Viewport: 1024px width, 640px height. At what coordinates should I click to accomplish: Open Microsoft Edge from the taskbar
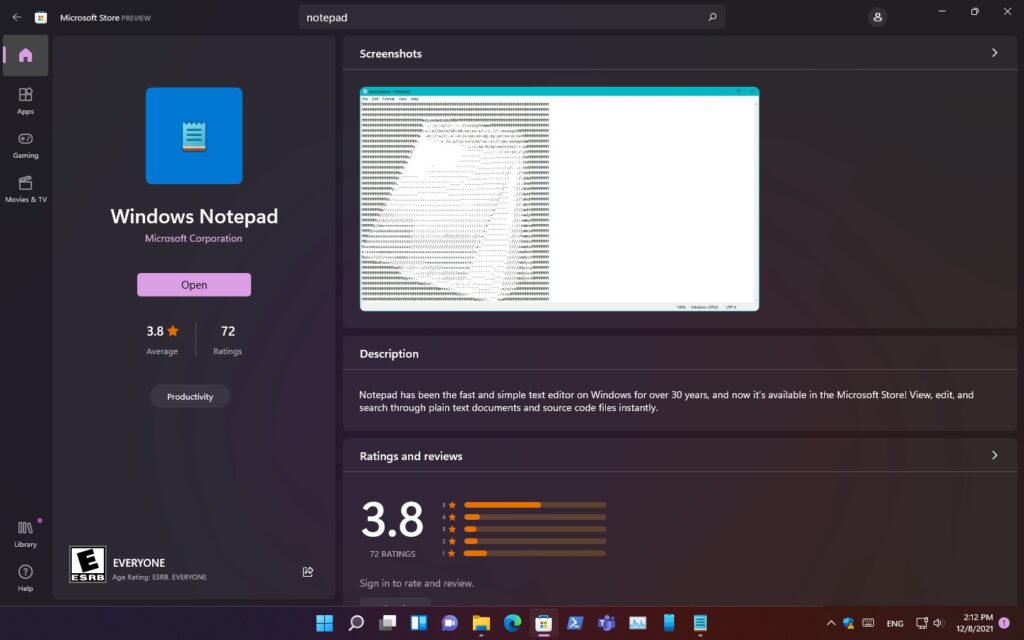[x=512, y=623]
